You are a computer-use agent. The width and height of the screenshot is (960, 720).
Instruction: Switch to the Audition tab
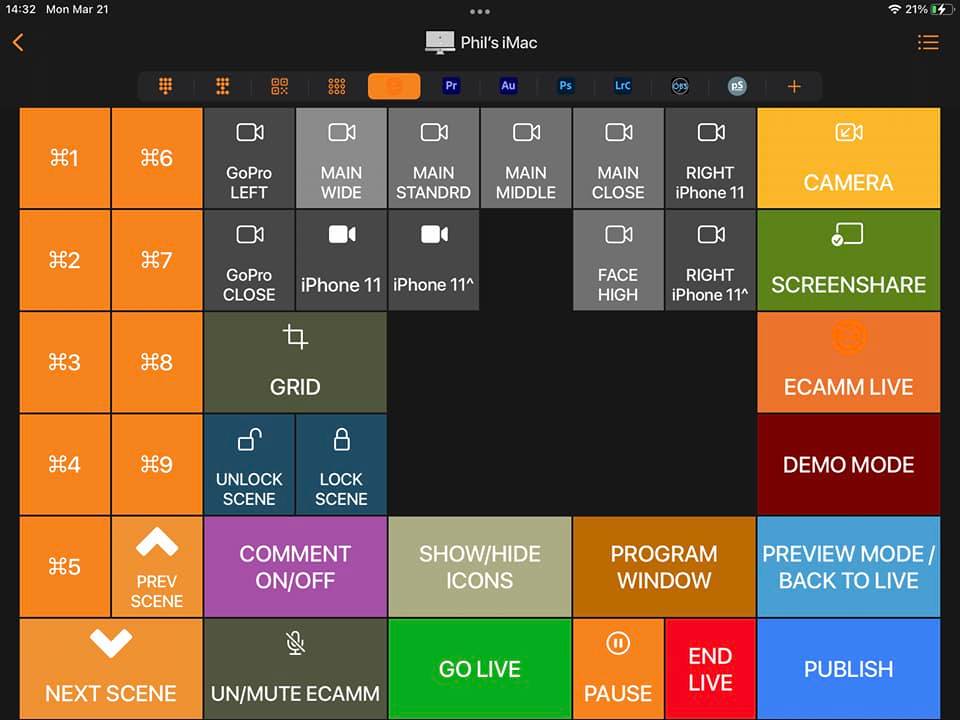(x=508, y=86)
